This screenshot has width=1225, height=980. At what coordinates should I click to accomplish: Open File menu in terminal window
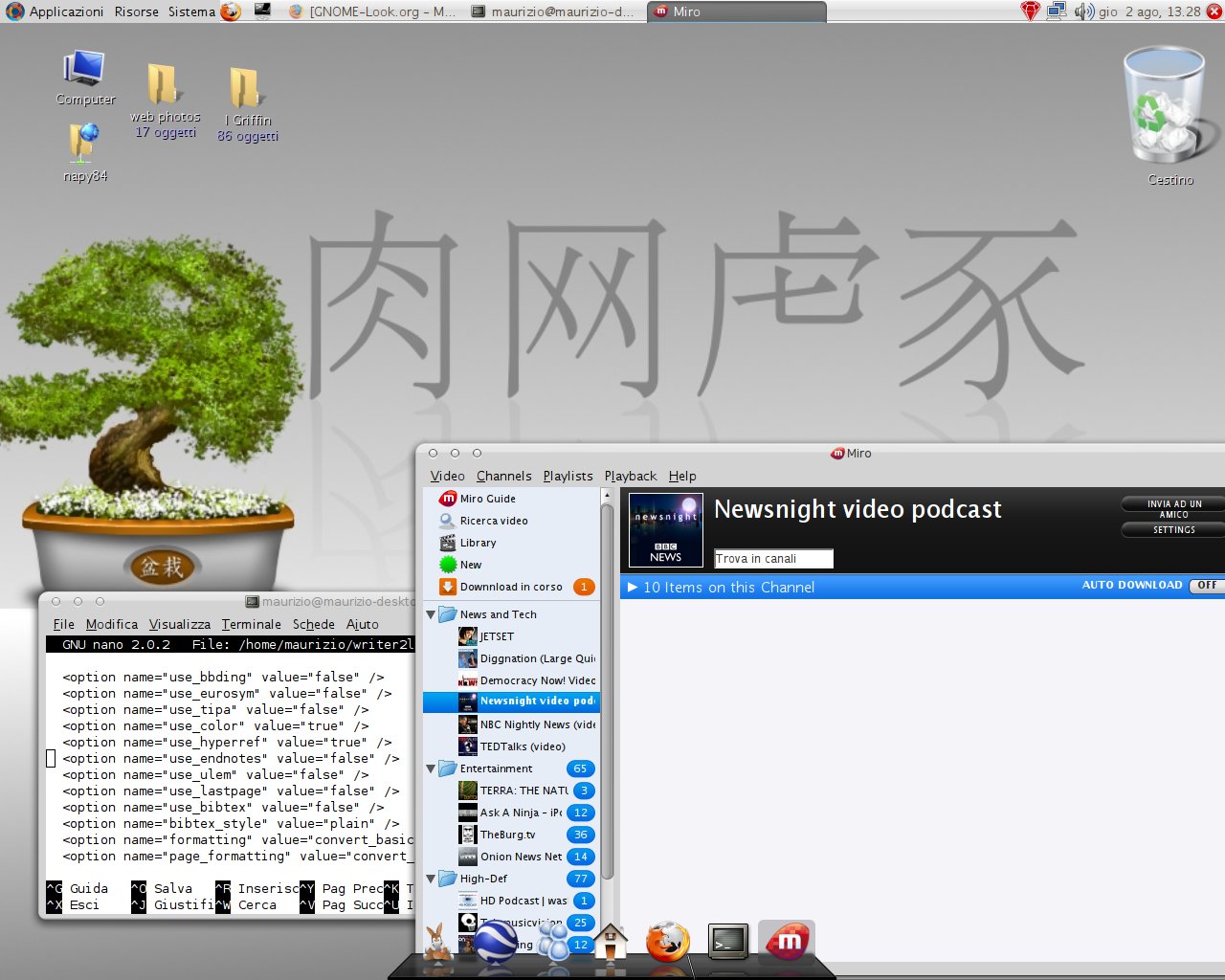click(x=64, y=624)
